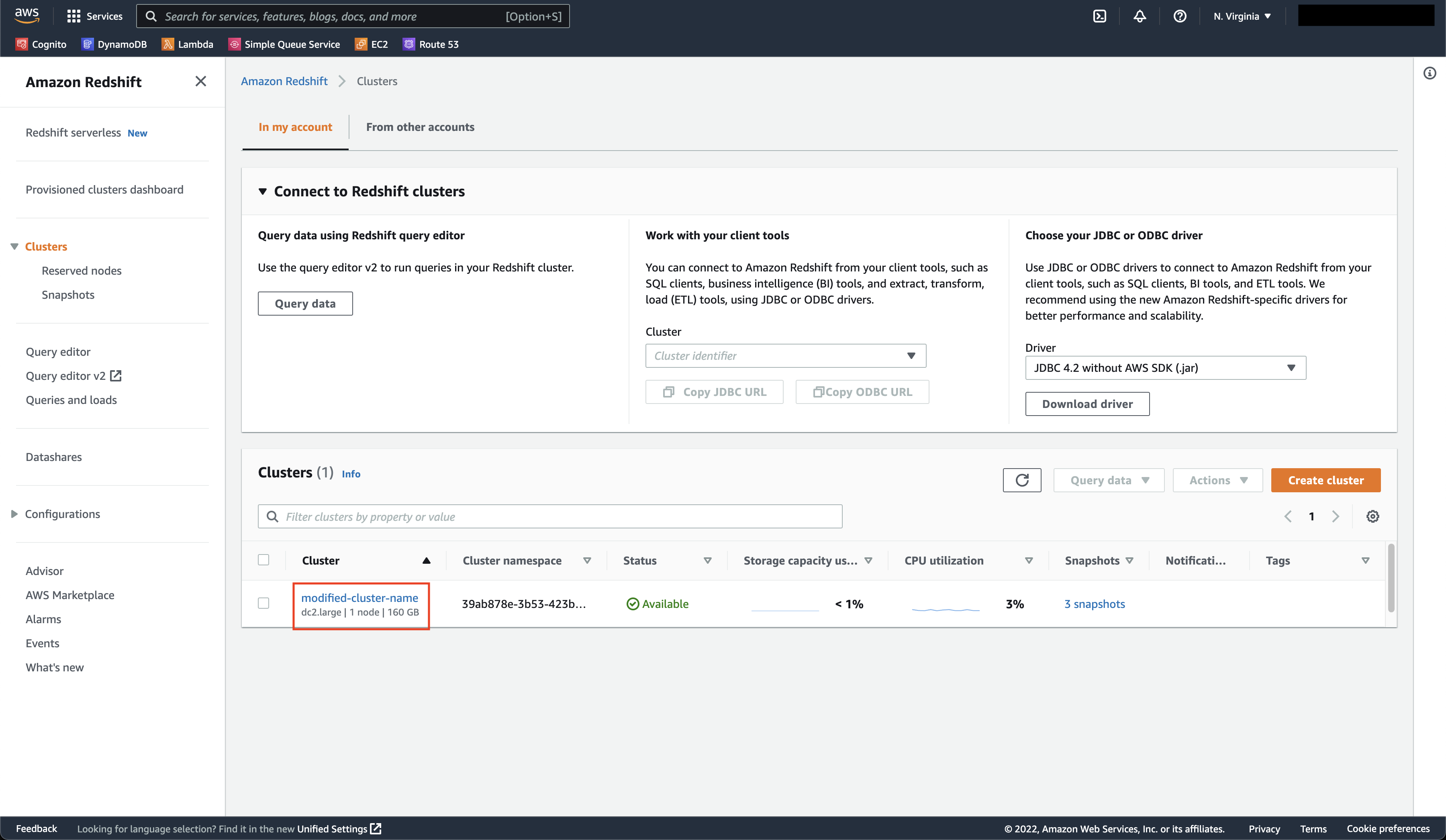Open the AWS CloudShell icon
This screenshot has width=1446, height=840.
point(1099,16)
